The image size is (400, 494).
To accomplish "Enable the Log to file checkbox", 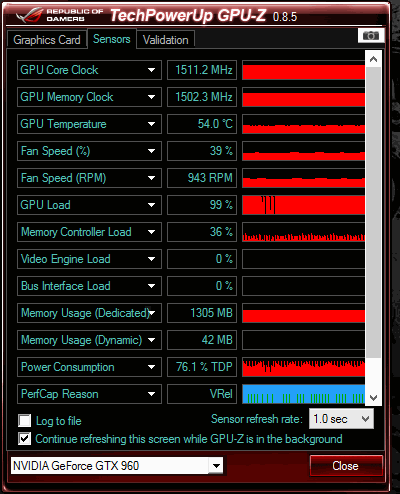I will (x=25, y=421).
